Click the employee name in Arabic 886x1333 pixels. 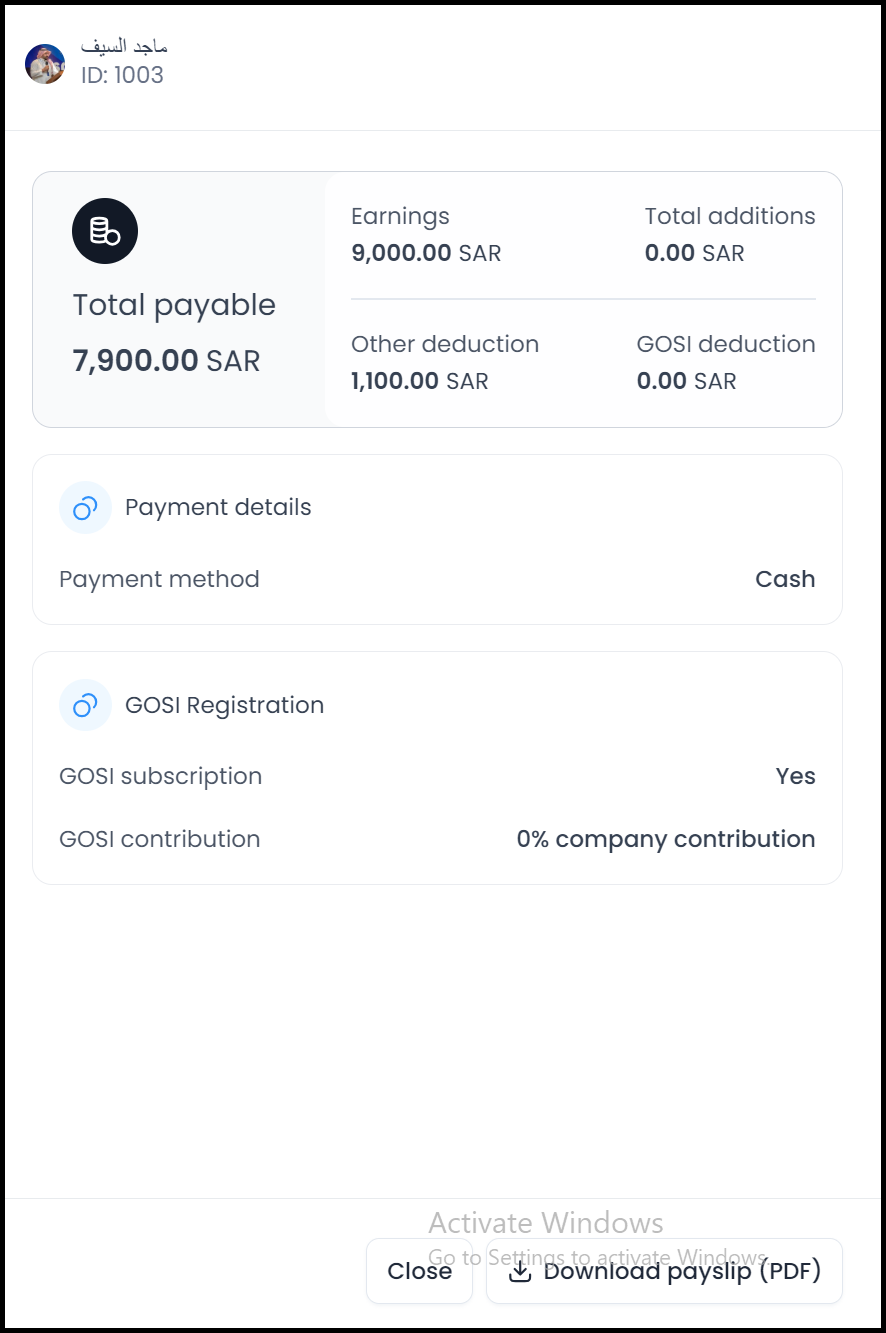click(124, 46)
